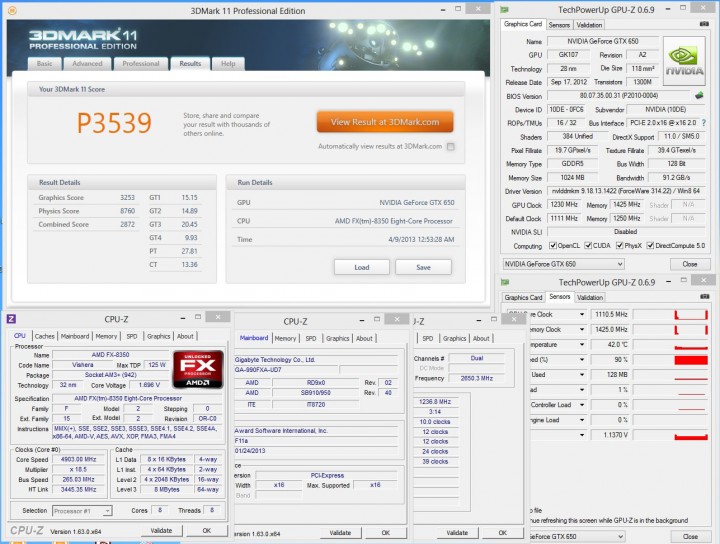Click the BIOS Version field 80.07.35.00.31

(619, 95)
